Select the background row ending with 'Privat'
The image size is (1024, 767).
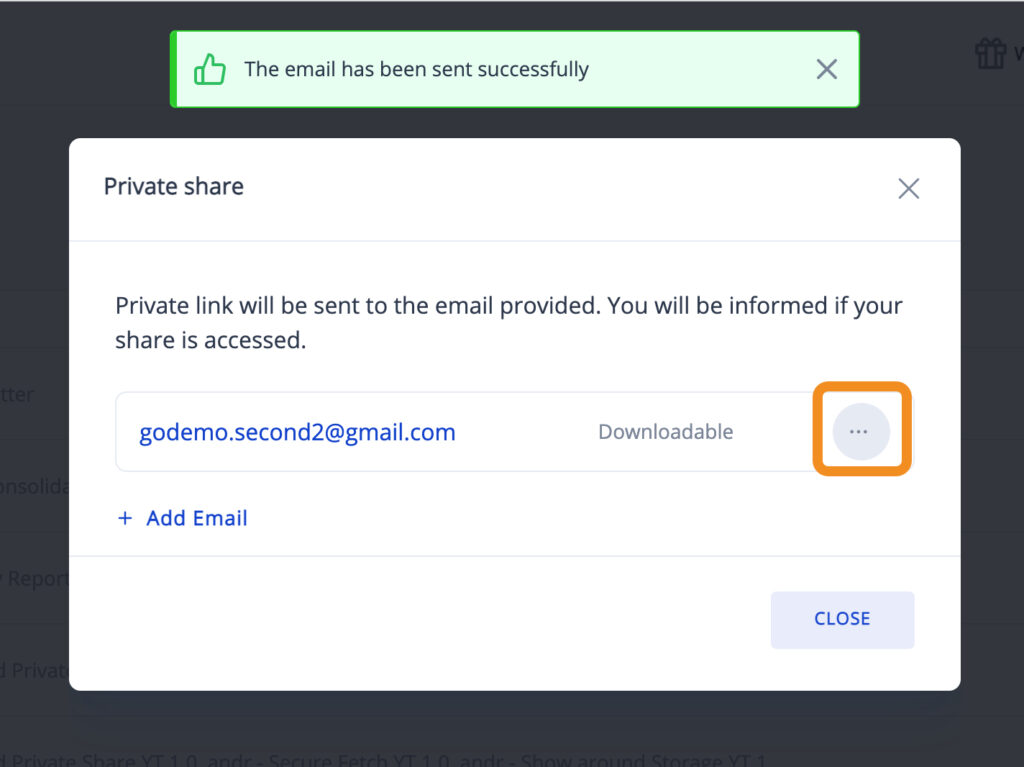[34, 670]
